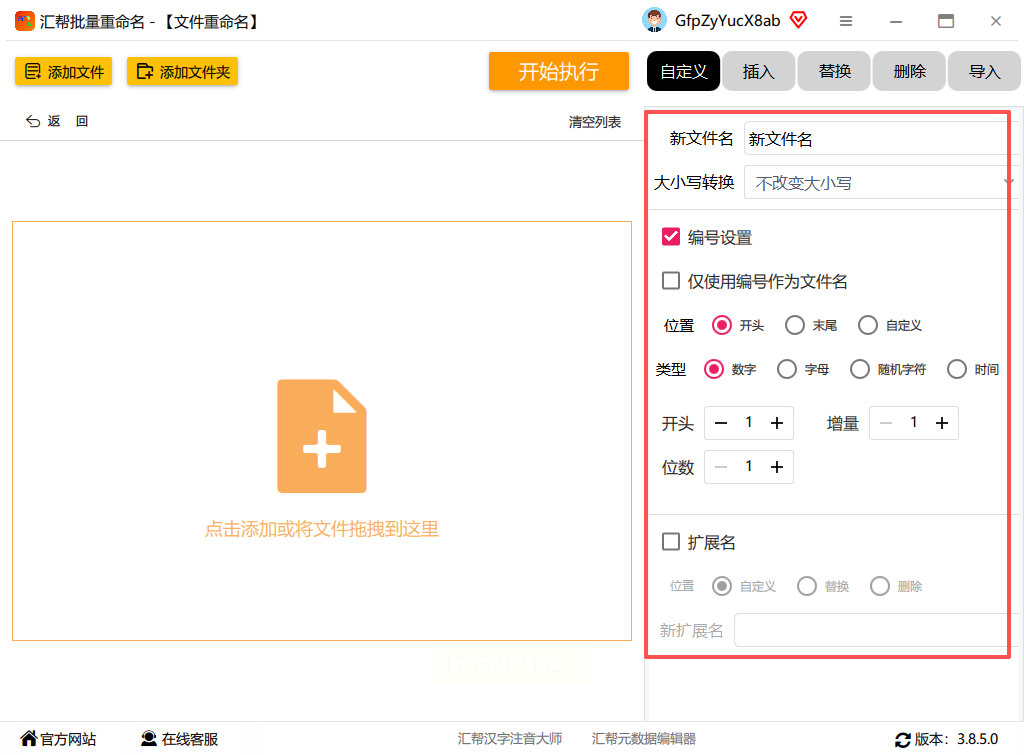Click the app logo in title bar
Viewport: 1024px width, 755px height.
click(25, 22)
